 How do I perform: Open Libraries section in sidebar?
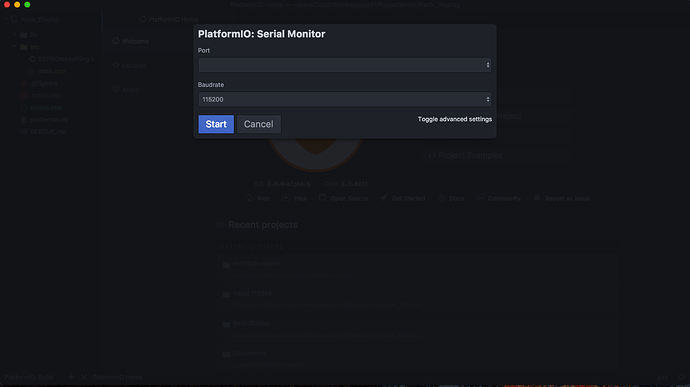[x=130, y=65]
